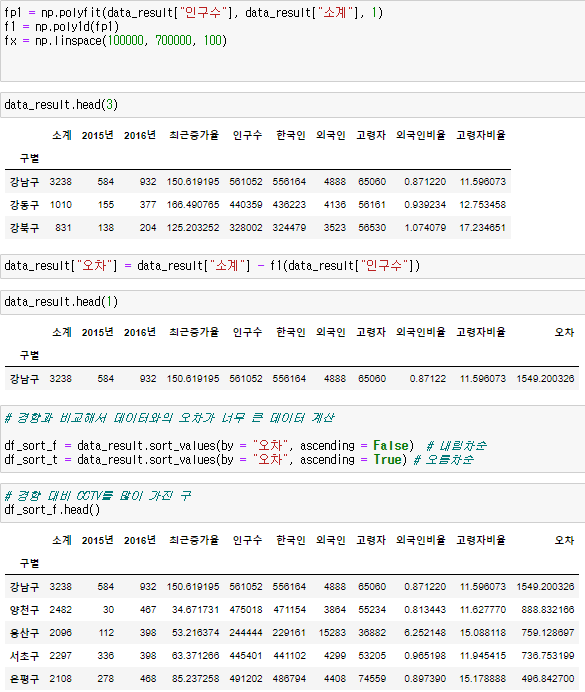Click 85.237258 in the 은평구 row
This screenshot has width=585, height=692.
pyautogui.click(x=195, y=679)
